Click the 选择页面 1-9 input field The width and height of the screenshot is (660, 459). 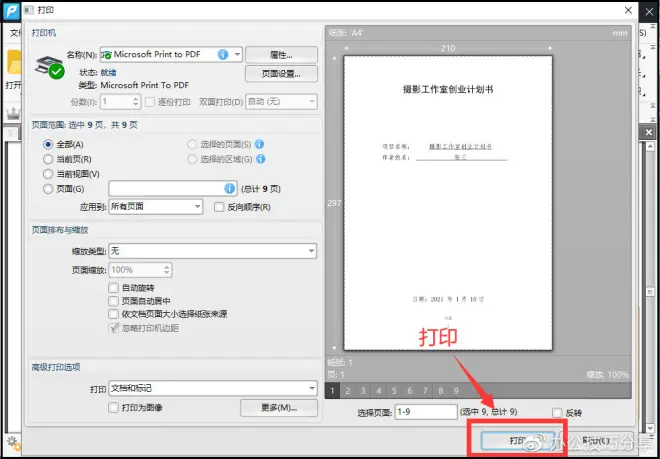[x=426, y=412]
